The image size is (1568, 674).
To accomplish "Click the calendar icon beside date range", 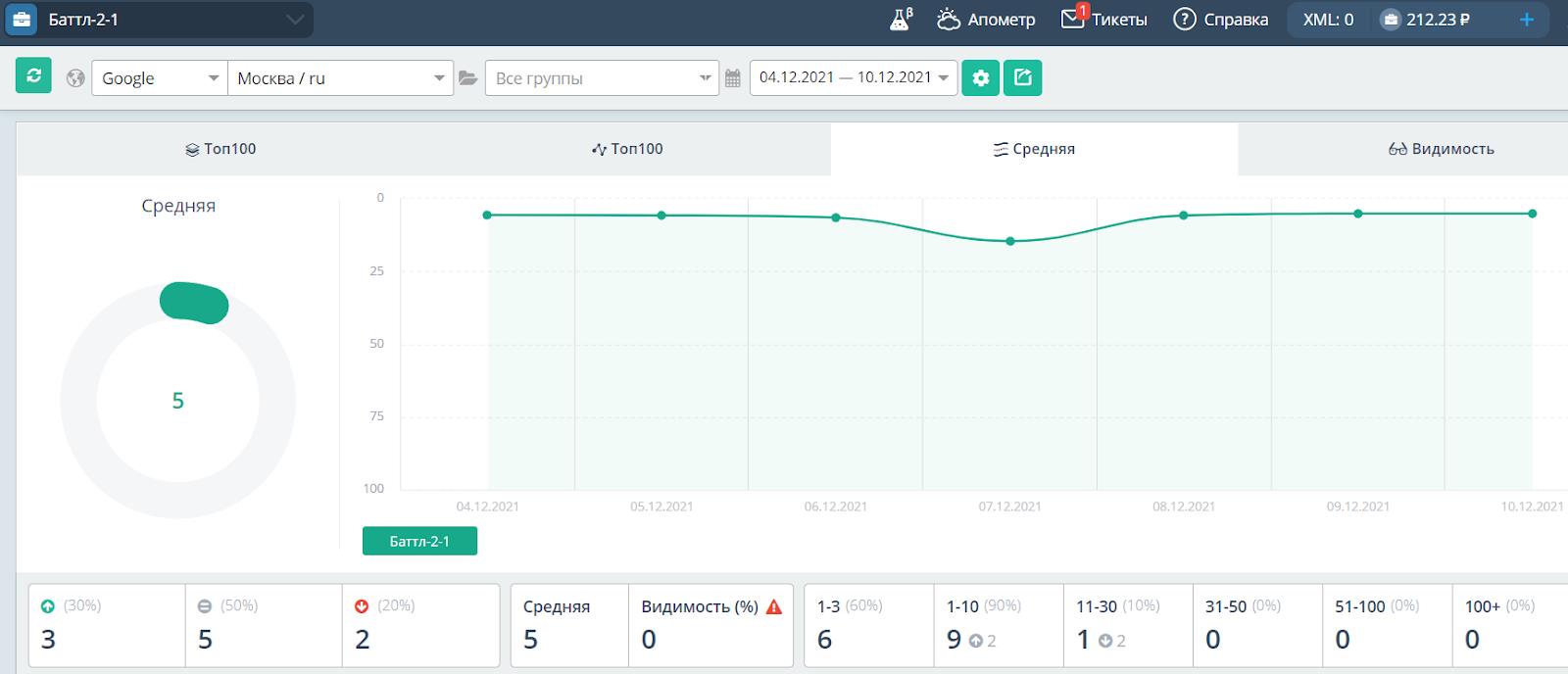I will [x=733, y=78].
